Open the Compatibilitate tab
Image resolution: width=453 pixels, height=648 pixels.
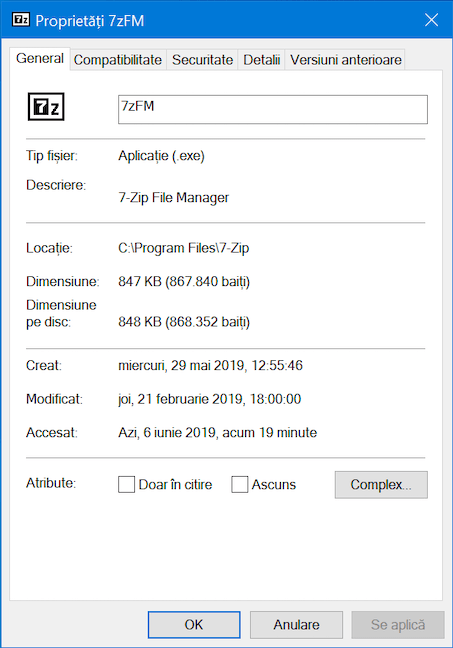(x=118, y=60)
